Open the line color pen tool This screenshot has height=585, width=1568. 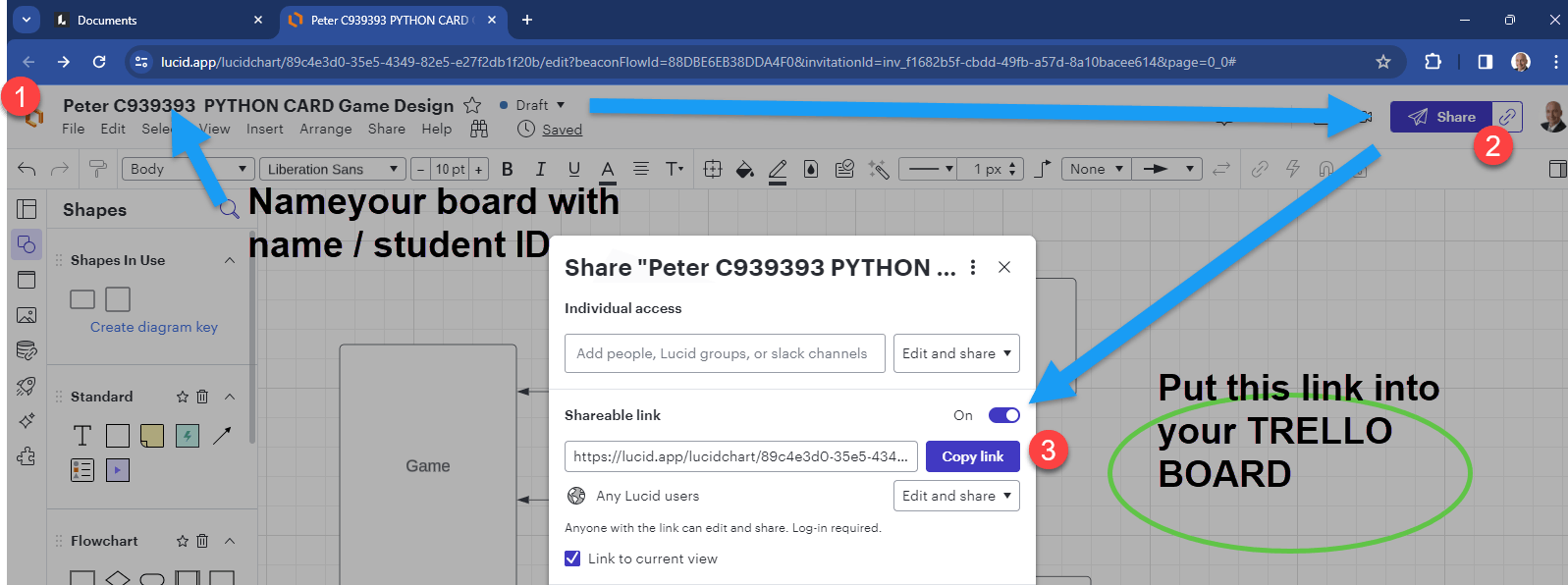(778, 170)
